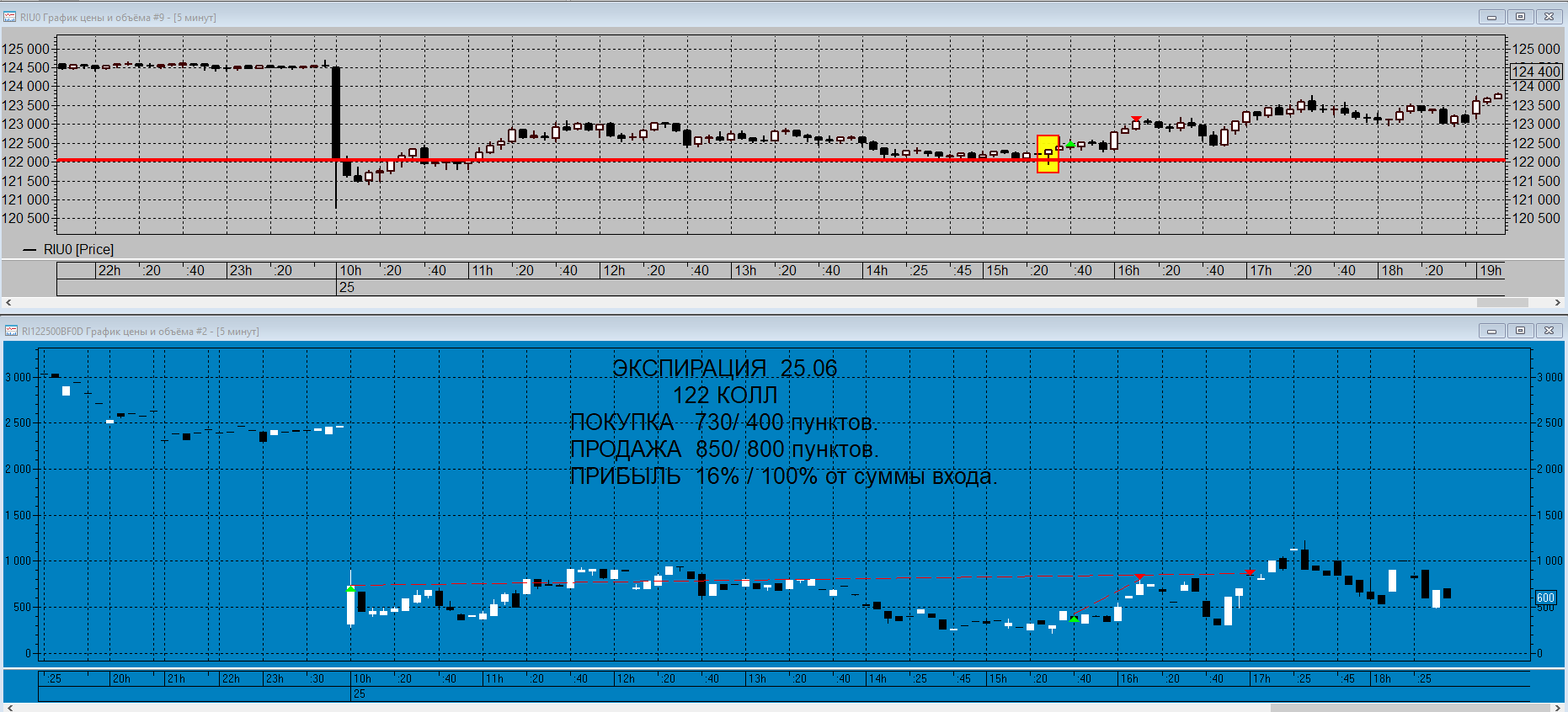This screenshot has width=1568, height=712.
Task: Click the red 122 000 level line on RIU0 chart
Action: [x=780, y=160]
